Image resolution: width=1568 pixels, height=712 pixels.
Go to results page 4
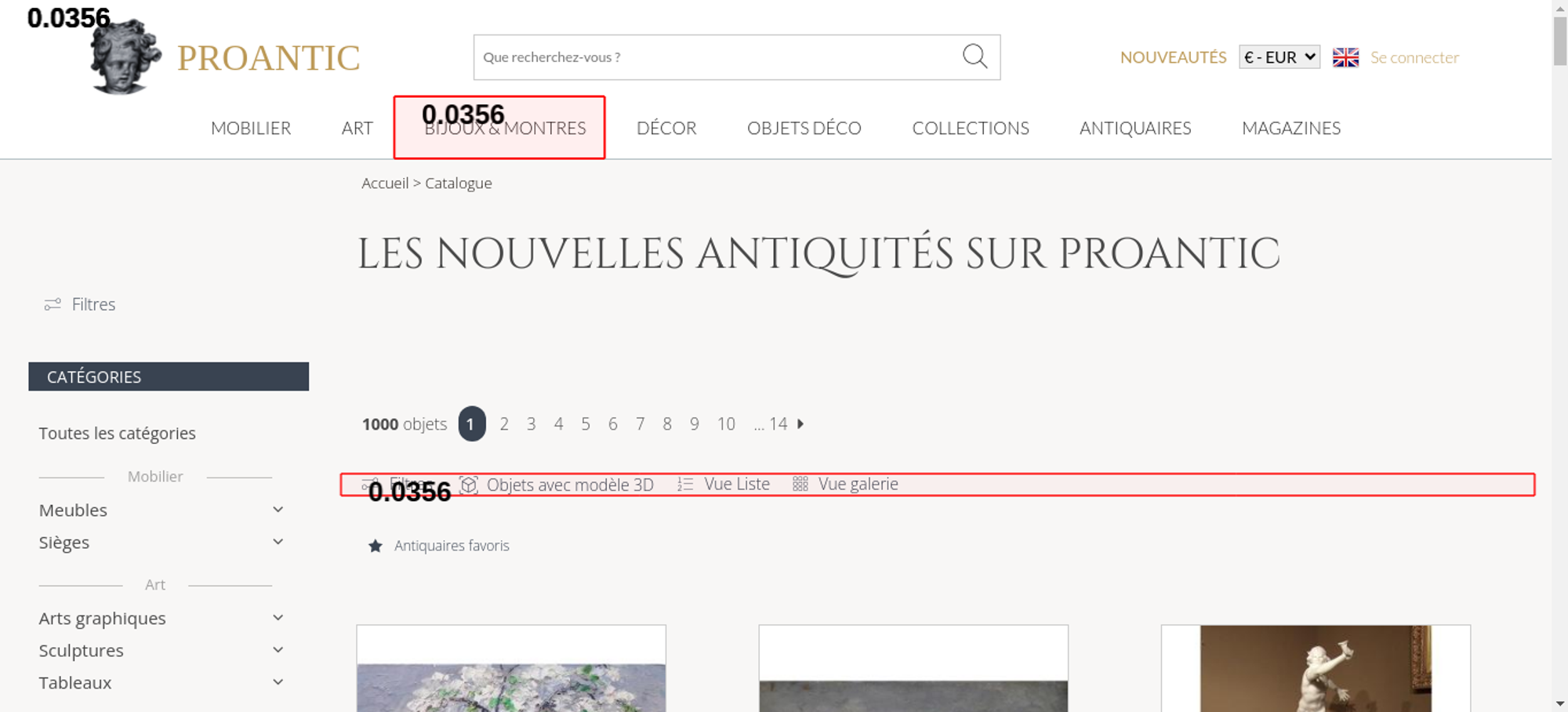point(558,423)
